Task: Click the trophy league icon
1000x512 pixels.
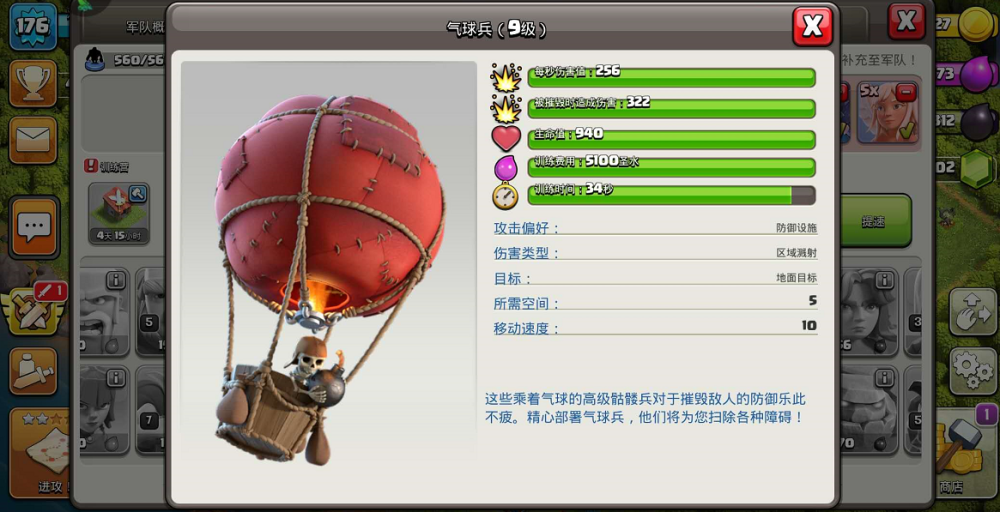Action: pos(33,84)
